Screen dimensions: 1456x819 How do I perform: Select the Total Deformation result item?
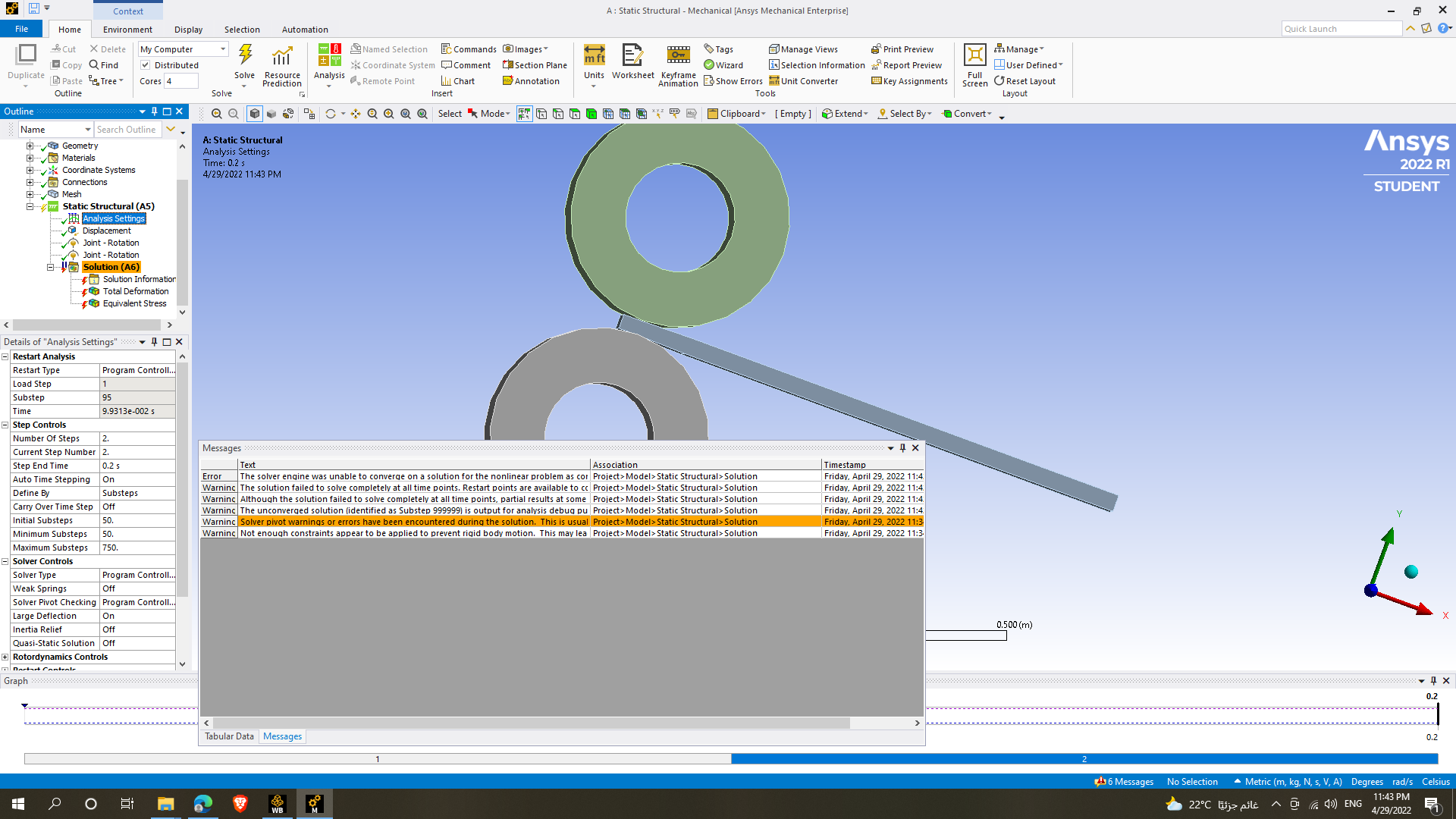[x=136, y=291]
